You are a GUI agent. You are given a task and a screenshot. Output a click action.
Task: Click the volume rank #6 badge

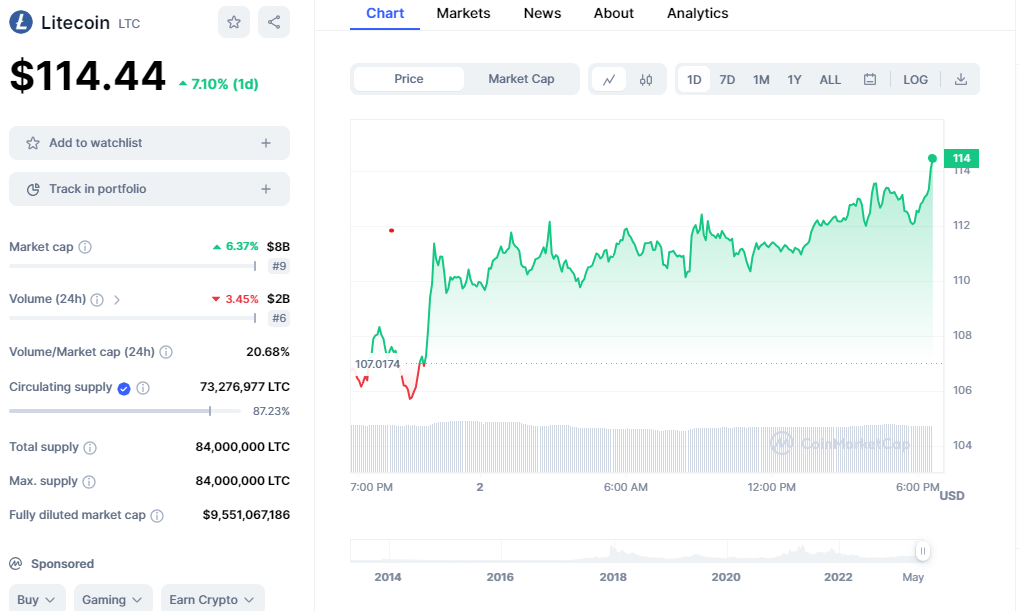279,318
